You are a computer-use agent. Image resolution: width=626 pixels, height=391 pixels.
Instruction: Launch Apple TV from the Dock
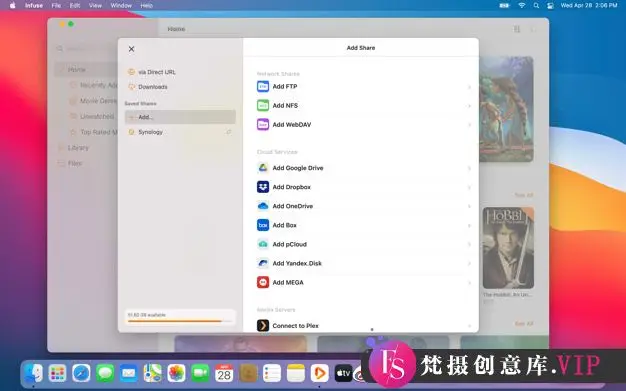coord(343,373)
